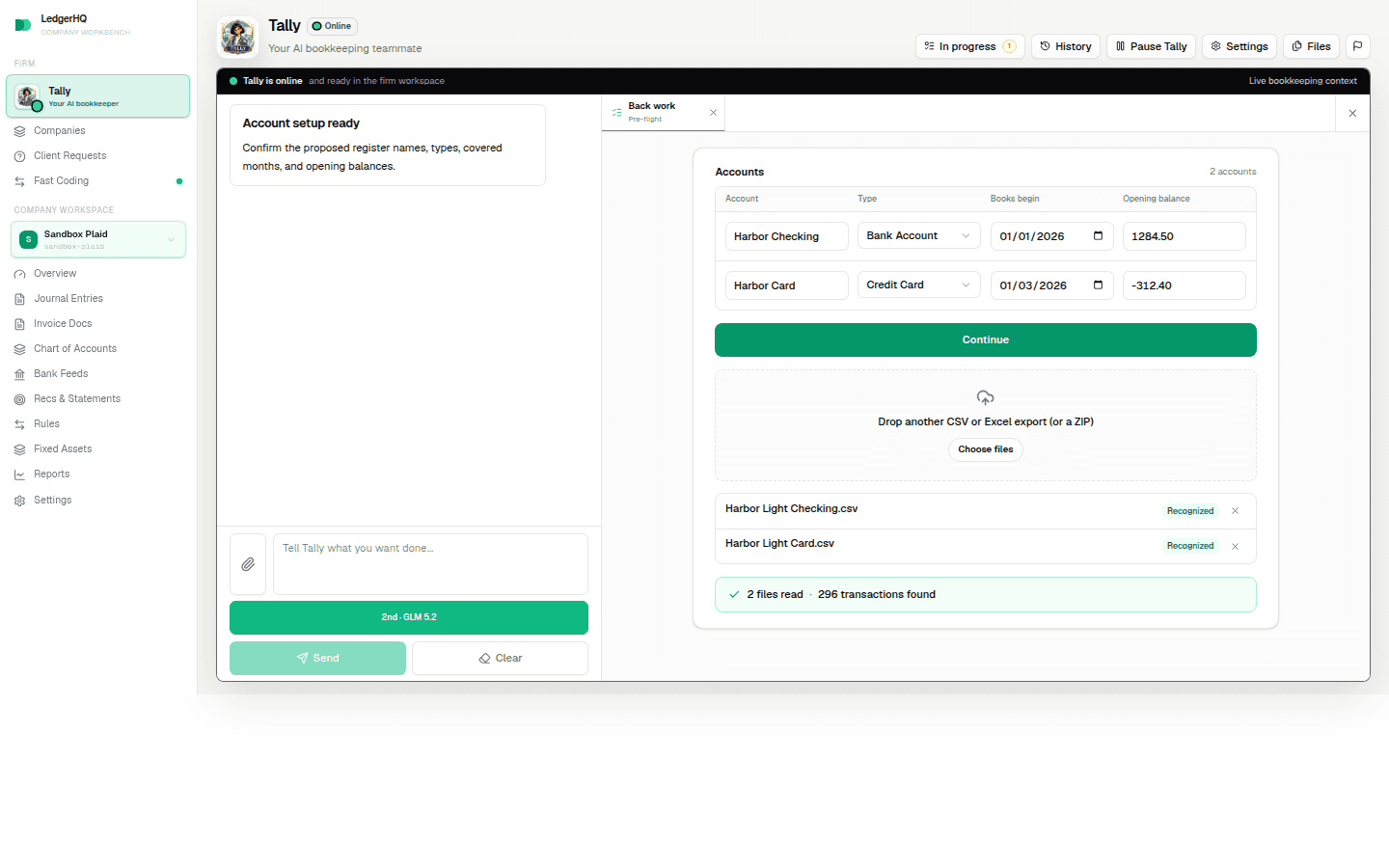The image size is (1389, 868).
Task: Click the flag icon button
Action: click(x=1357, y=46)
